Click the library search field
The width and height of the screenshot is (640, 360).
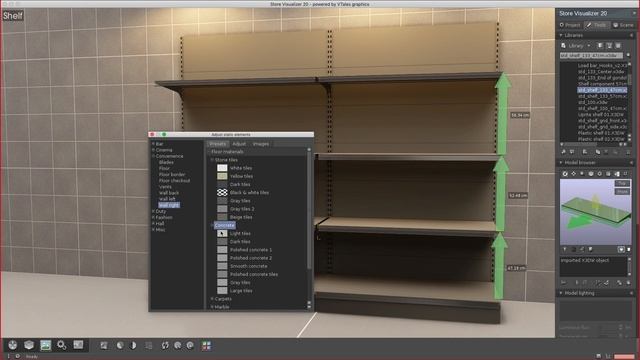(591, 55)
